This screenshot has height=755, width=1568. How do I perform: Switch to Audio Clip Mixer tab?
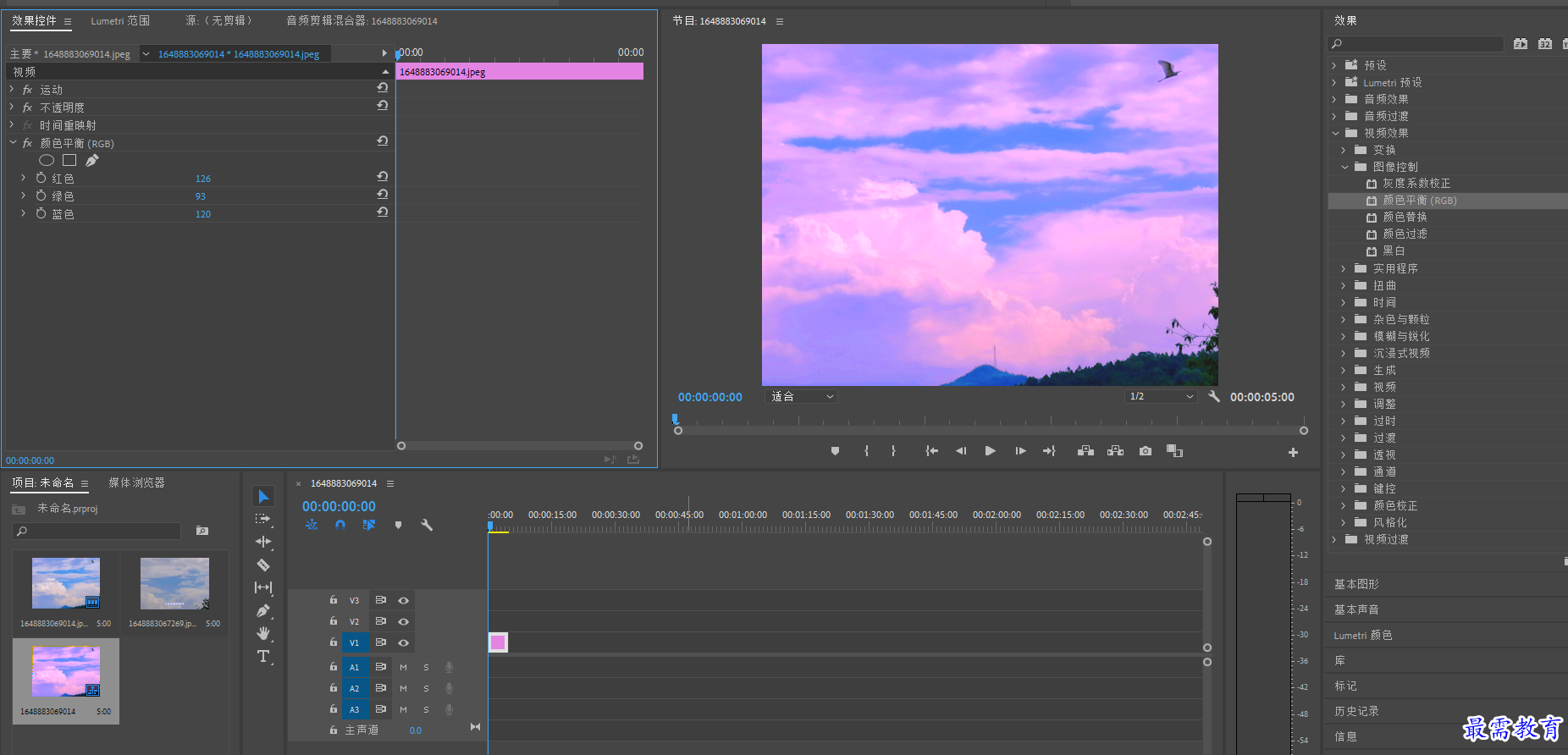point(362,20)
